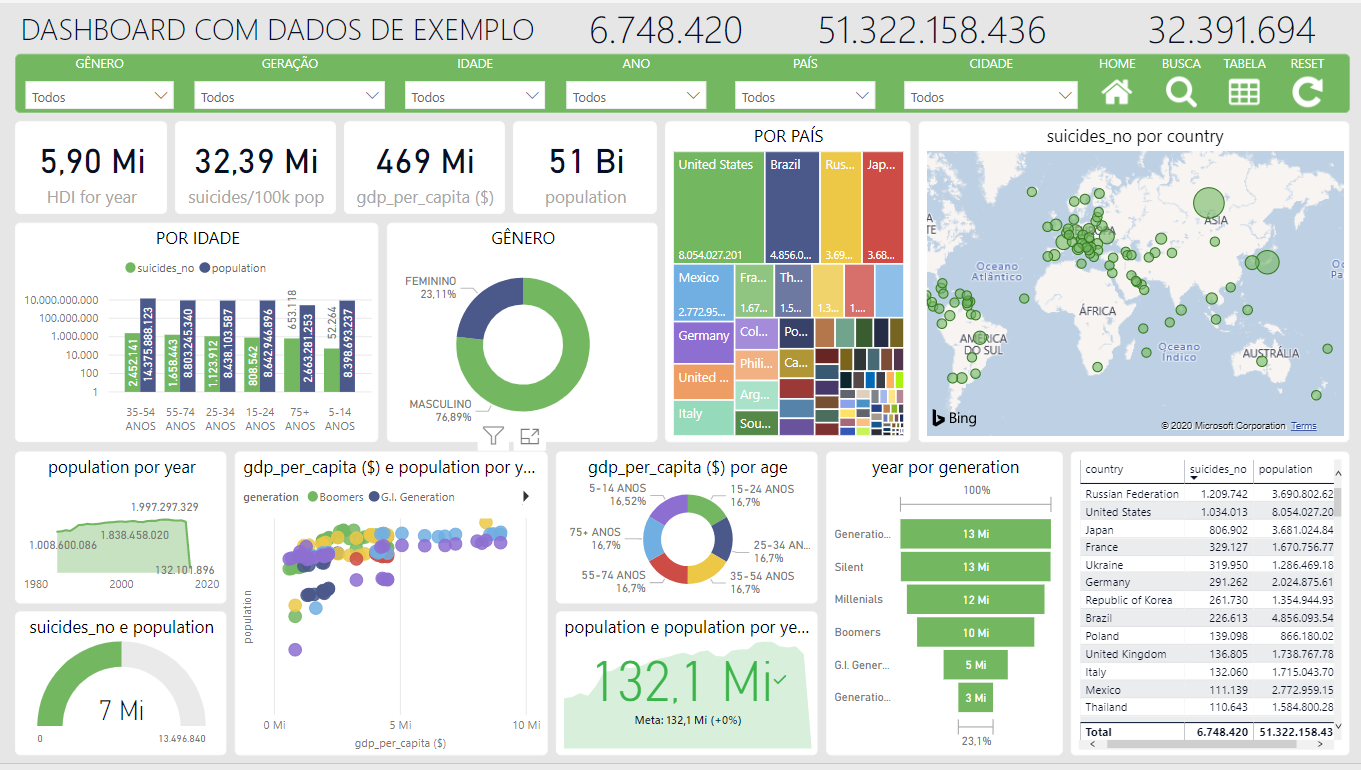The height and width of the screenshot is (770, 1361).
Task: Select the 5 Mi G.I. Gener... funnel bar
Action: point(975,665)
